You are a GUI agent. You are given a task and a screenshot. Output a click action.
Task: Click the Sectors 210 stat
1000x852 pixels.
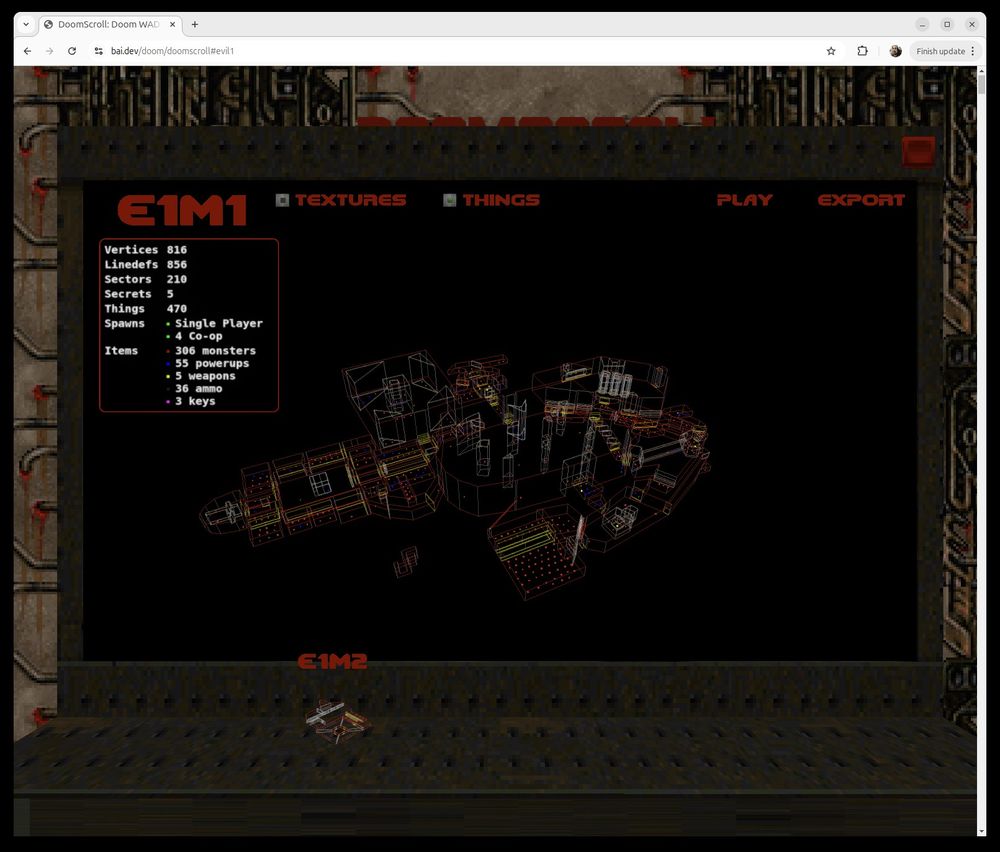tap(146, 279)
